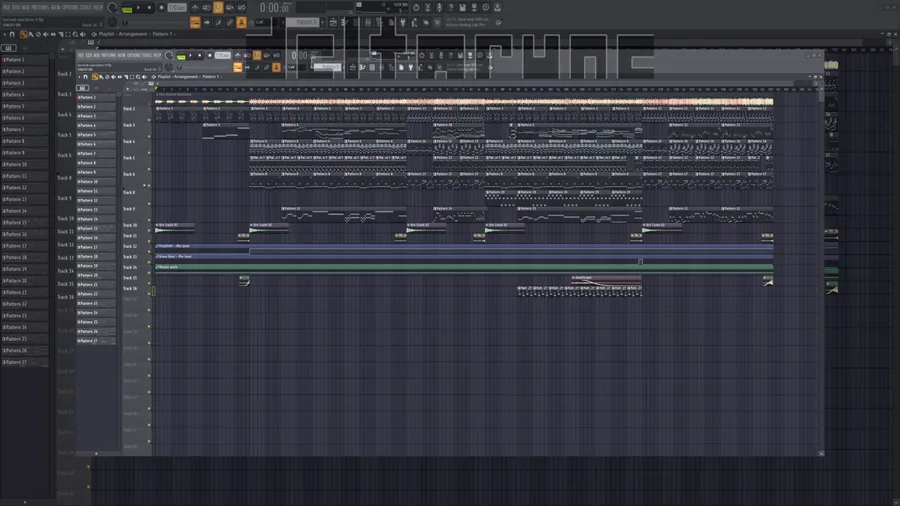This screenshot has width=900, height=506.
Task: Click Record in front window transport
Action: coord(210,55)
